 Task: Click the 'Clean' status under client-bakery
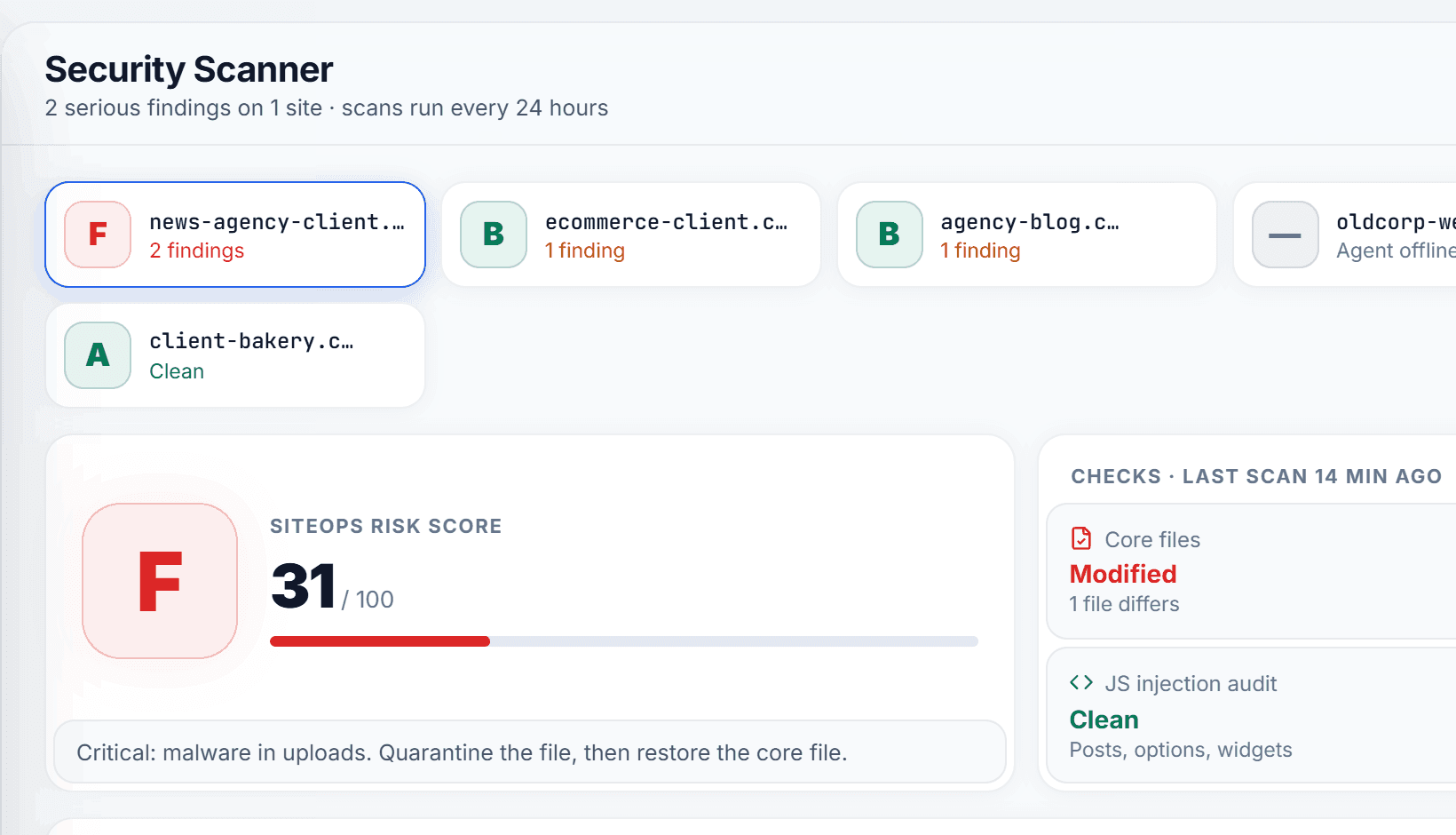(177, 371)
